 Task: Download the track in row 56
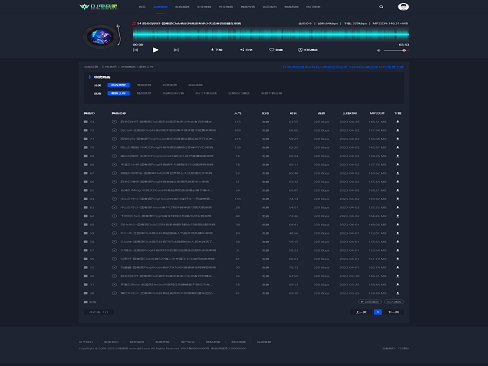click(x=397, y=259)
